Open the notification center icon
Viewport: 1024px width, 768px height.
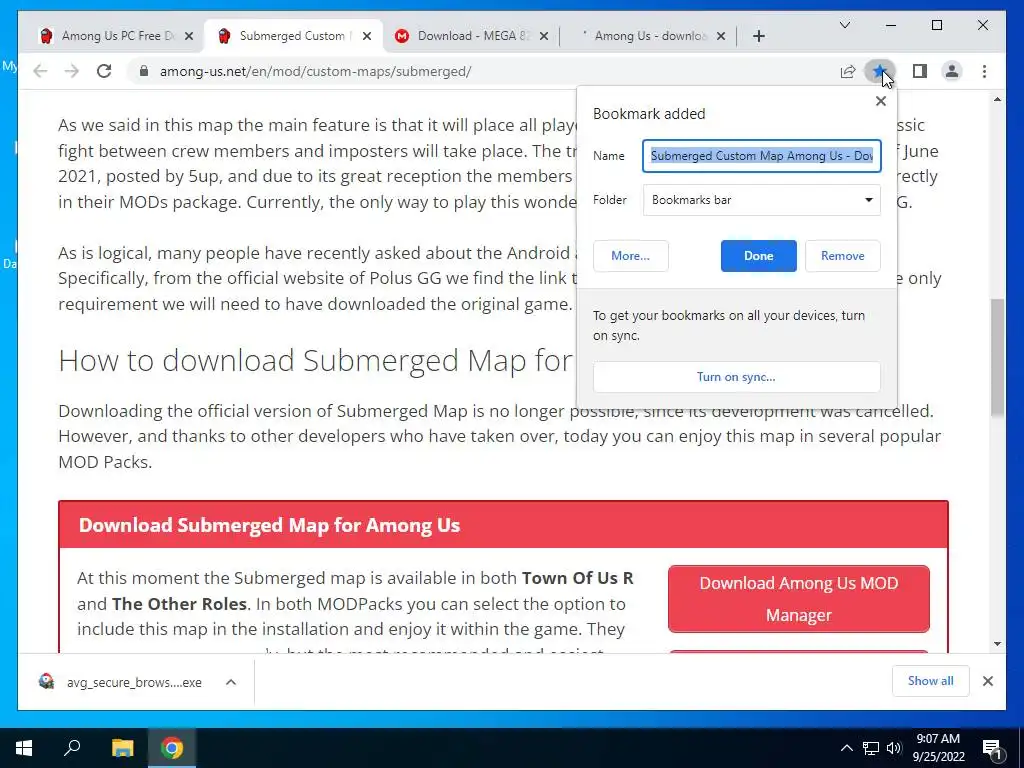(x=992, y=748)
